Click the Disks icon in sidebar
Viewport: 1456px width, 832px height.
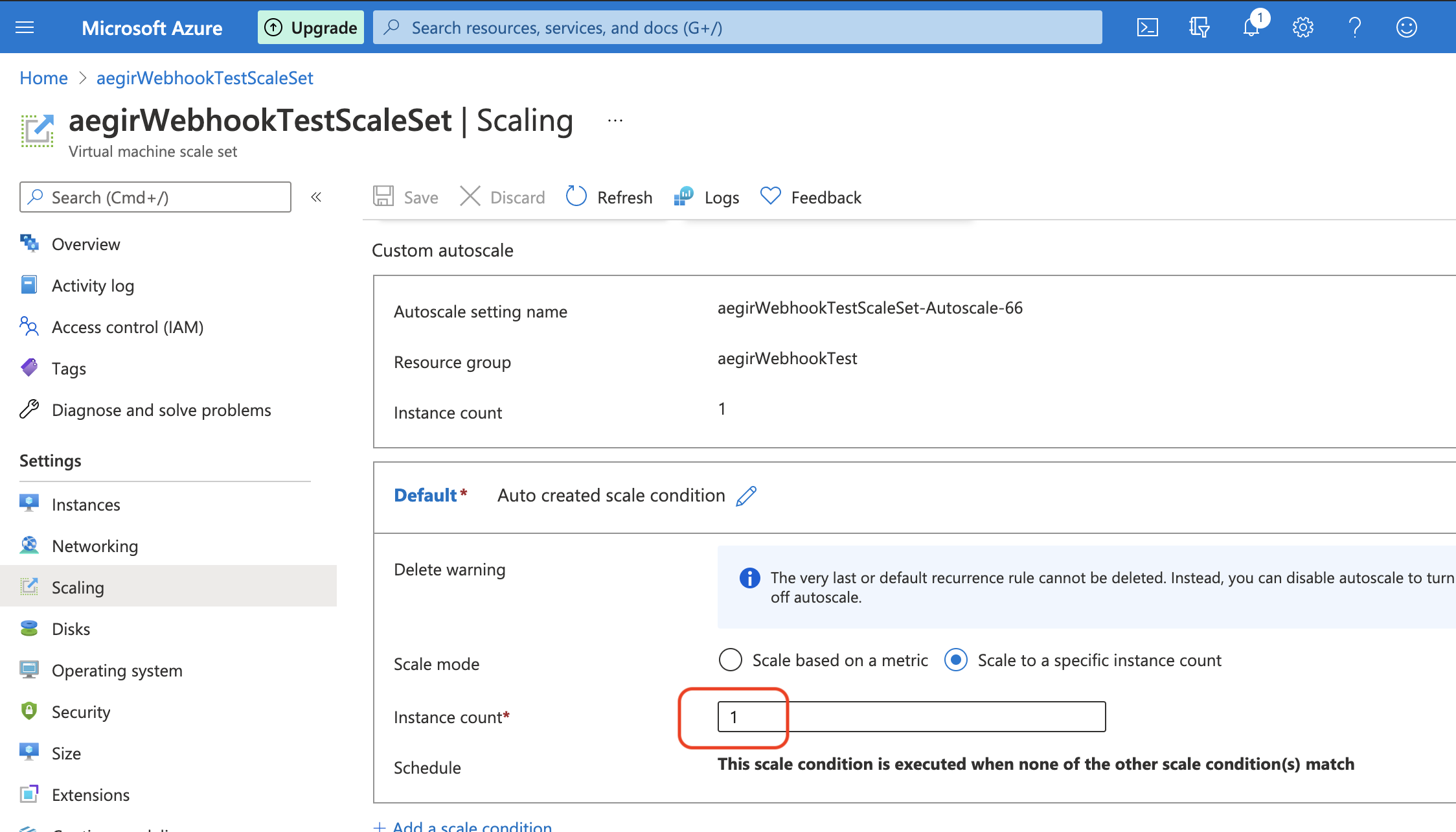tap(29, 629)
